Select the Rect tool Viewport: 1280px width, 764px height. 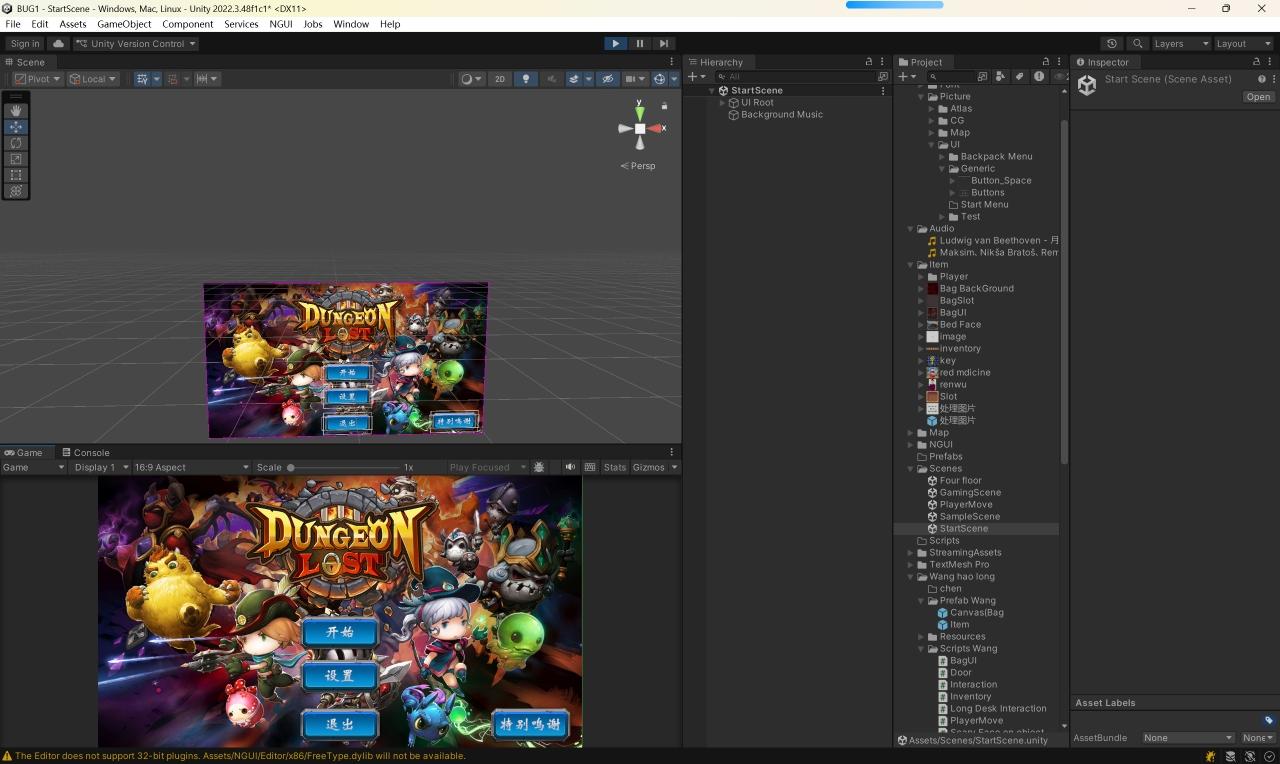point(16,175)
